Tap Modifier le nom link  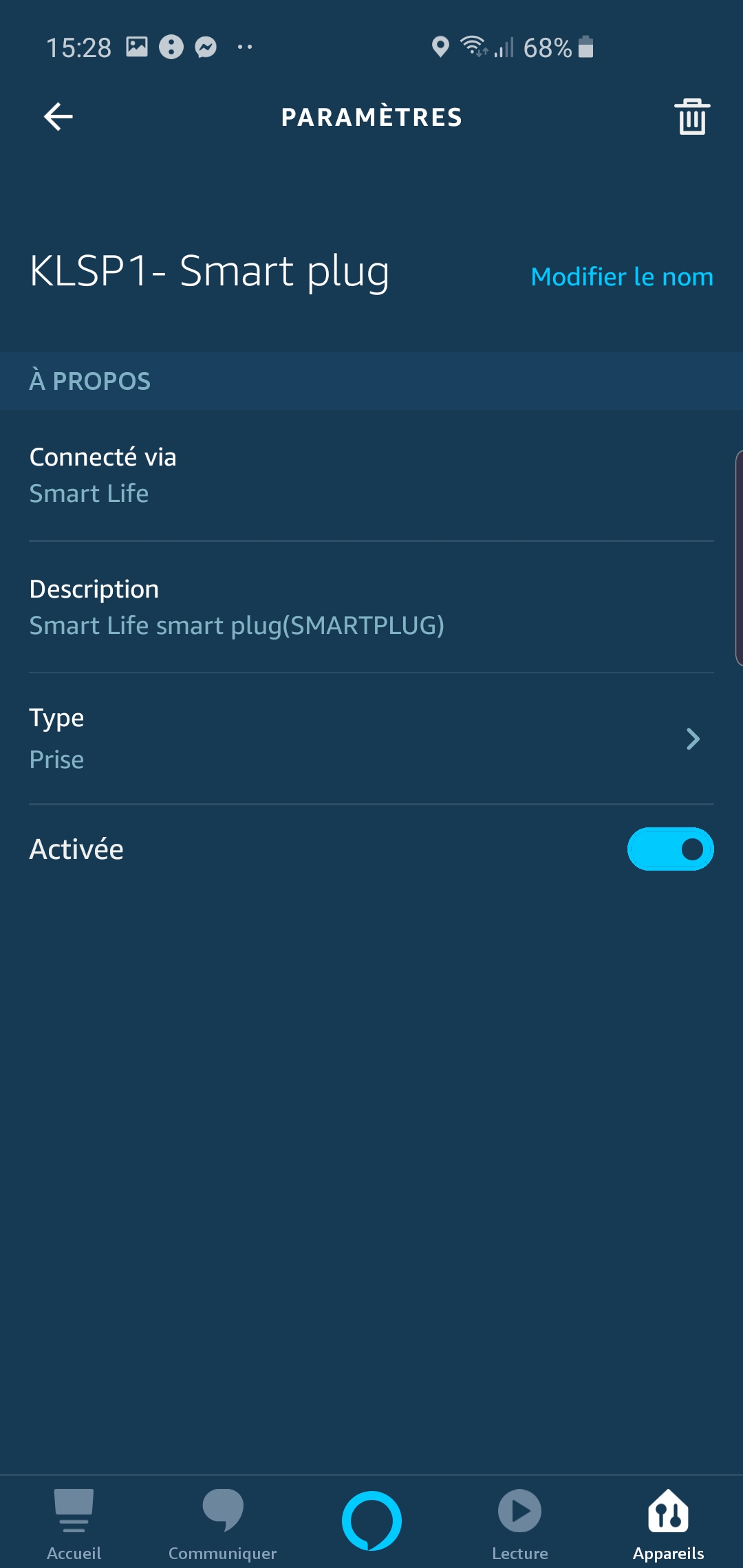point(622,276)
